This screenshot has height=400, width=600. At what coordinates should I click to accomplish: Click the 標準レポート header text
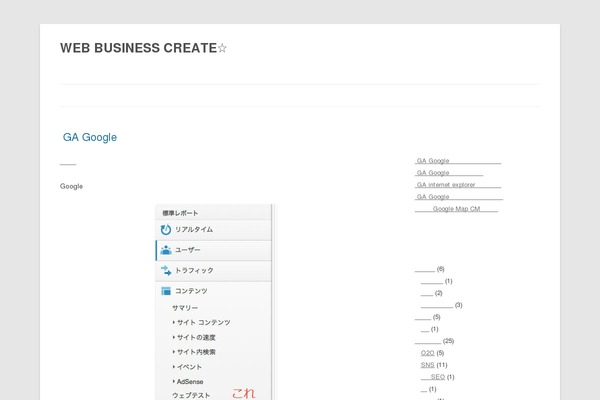[180, 213]
